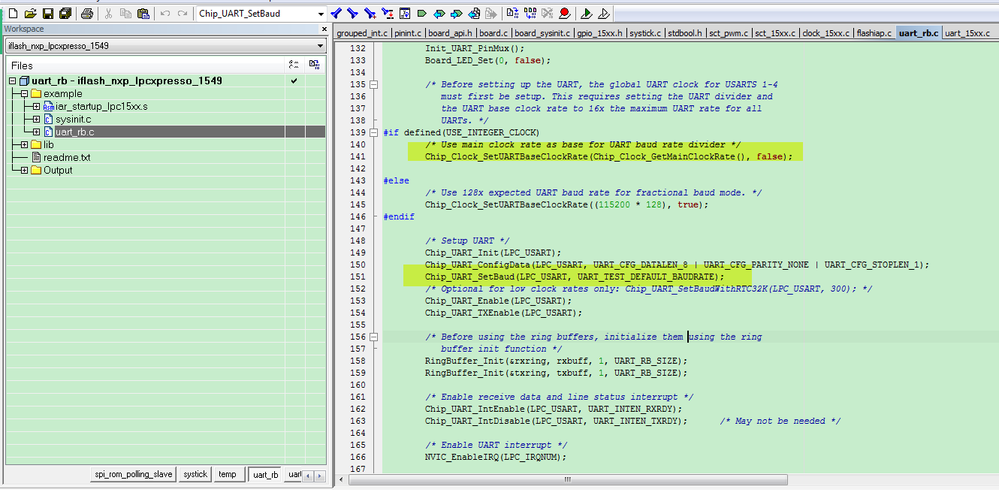Build the project with the Make icon
This screenshot has width=999, height=490.
pyautogui.click(x=530, y=13)
